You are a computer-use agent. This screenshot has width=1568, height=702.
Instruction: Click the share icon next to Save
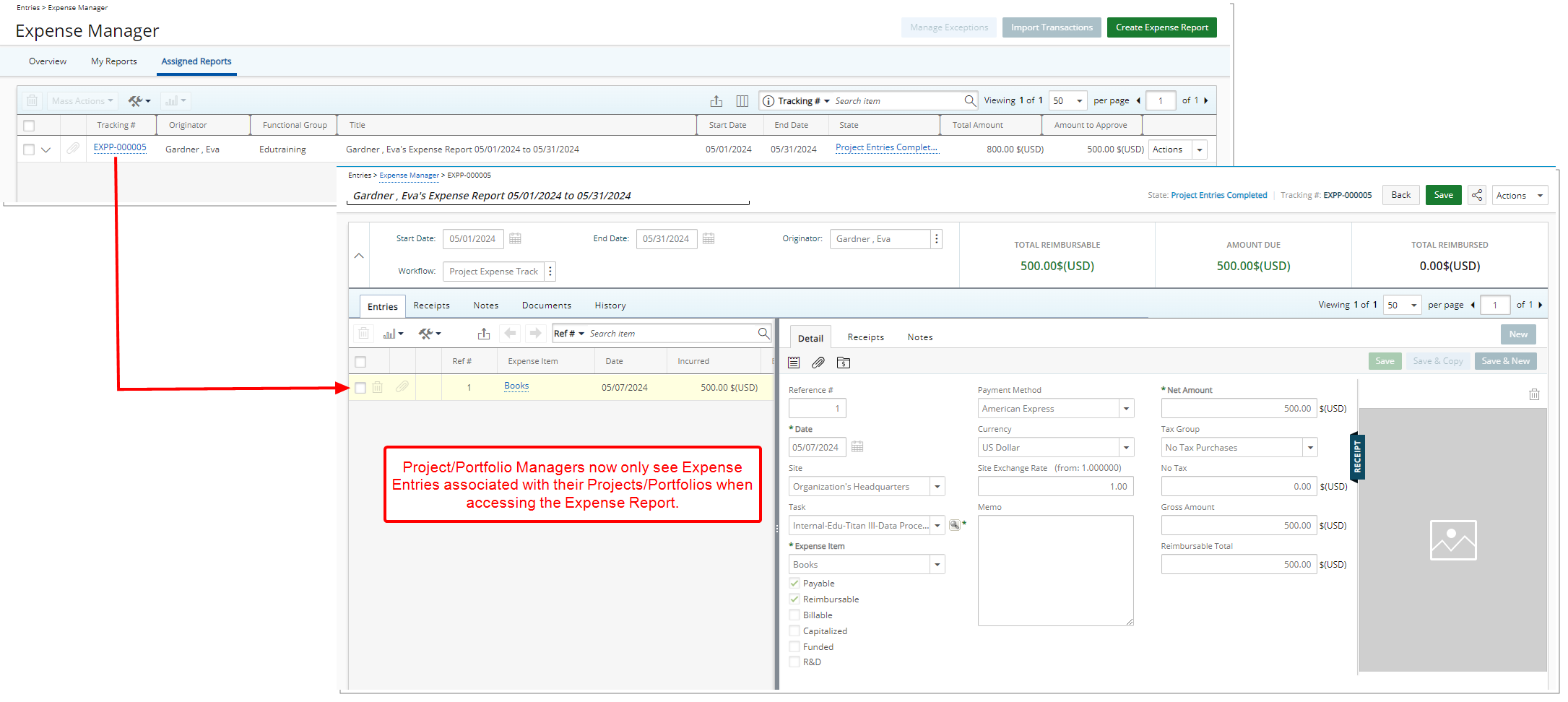click(x=1477, y=195)
